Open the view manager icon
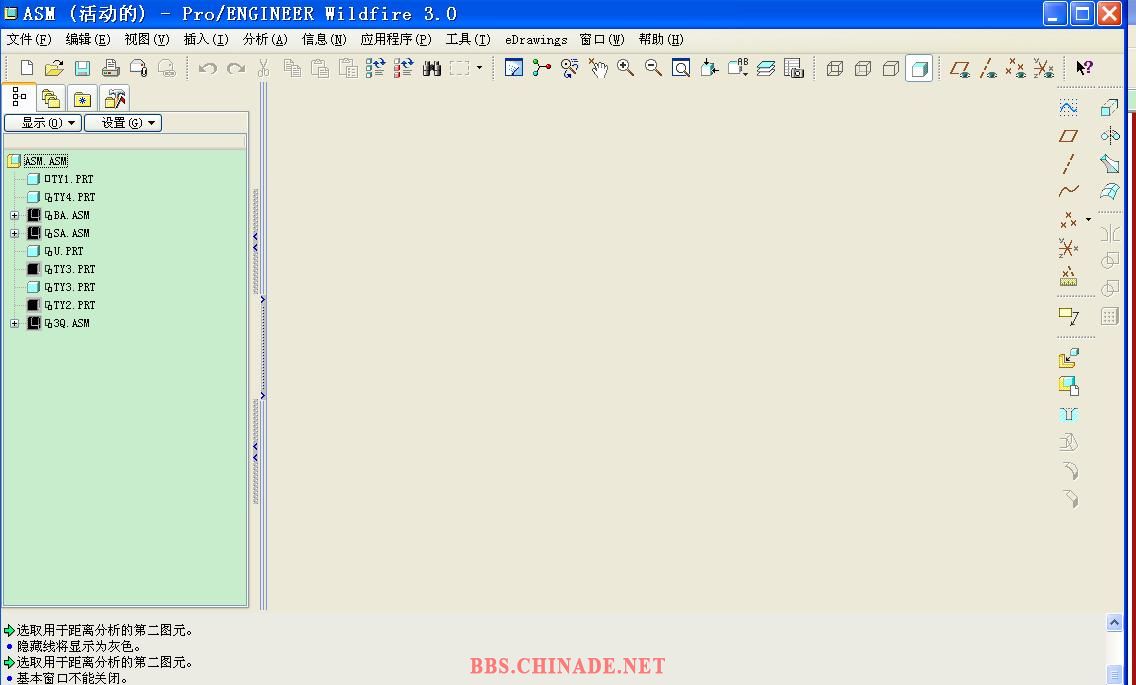Image resolution: width=1136 pixels, height=685 pixels. (794, 68)
